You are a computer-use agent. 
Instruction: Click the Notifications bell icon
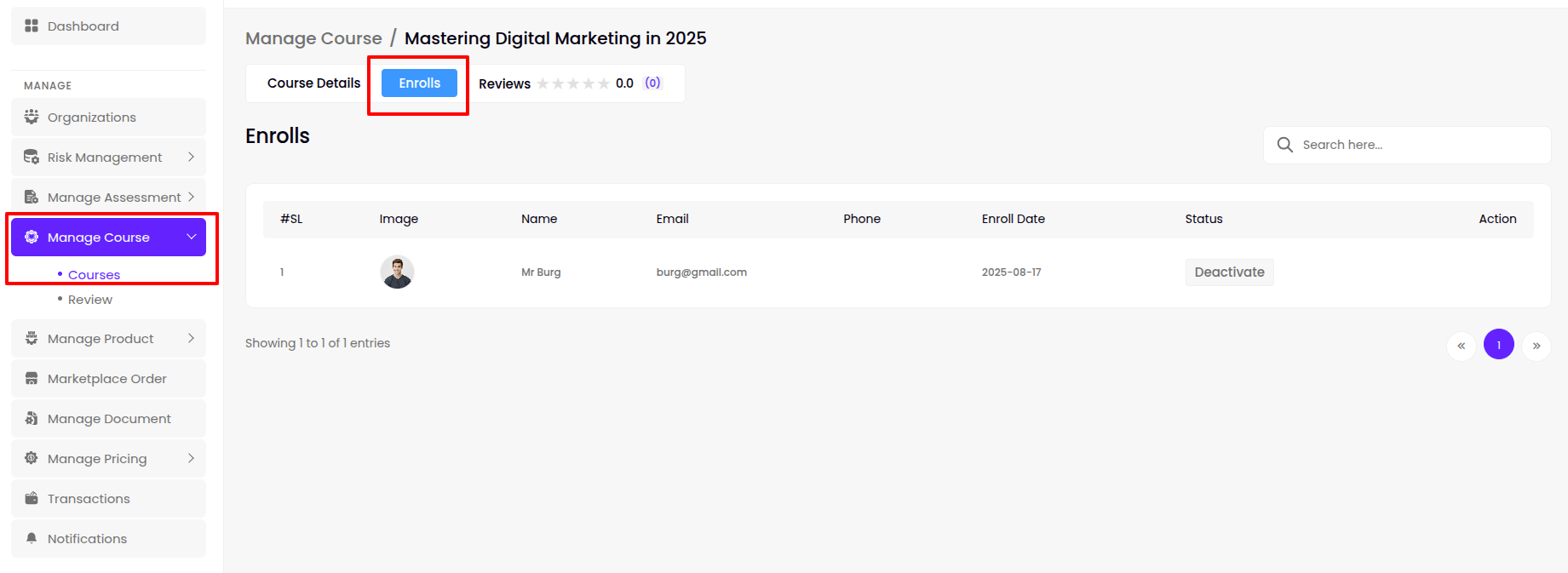tap(32, 538)
